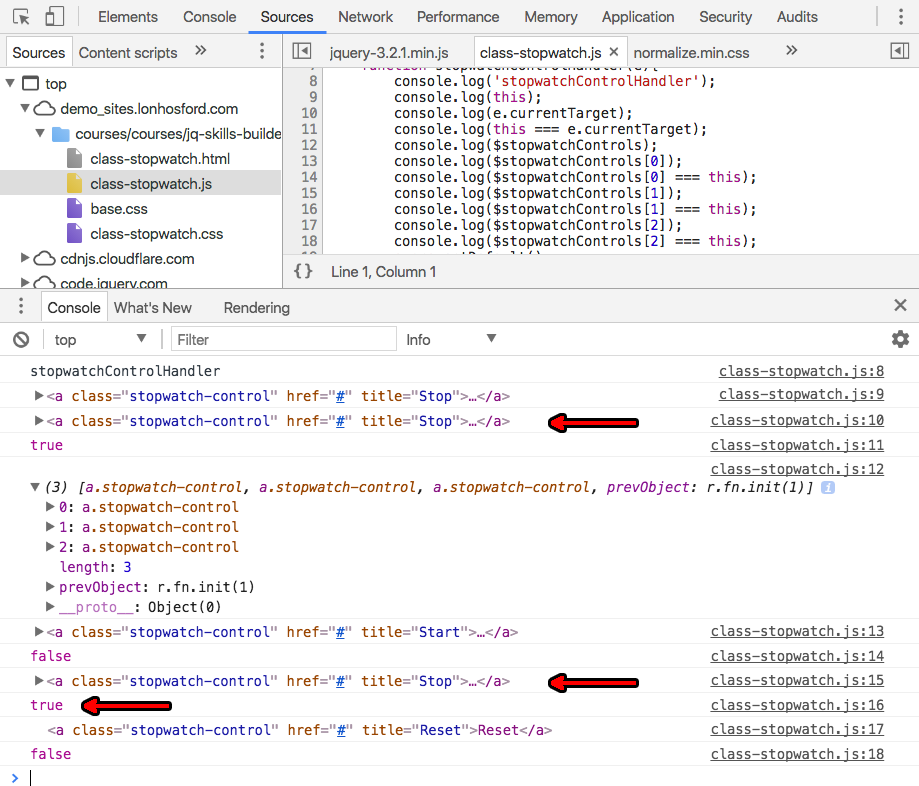This screenshot has width=919, height=786.
Task: Expand index 2 a.stopwatch-control entry
Action: click(x=50, y=547)
